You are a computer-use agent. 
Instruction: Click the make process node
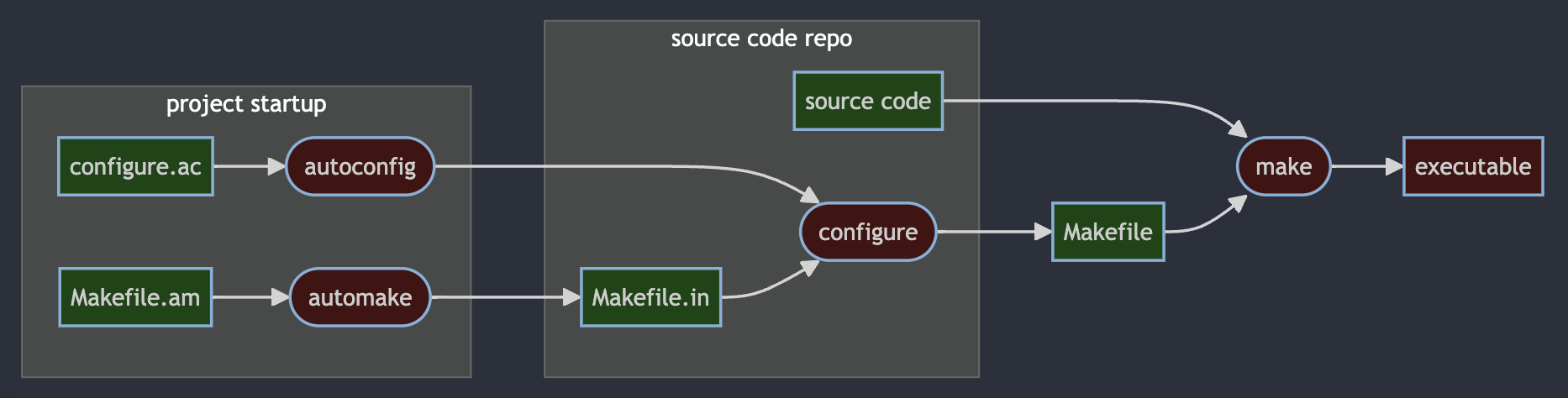1283,166
